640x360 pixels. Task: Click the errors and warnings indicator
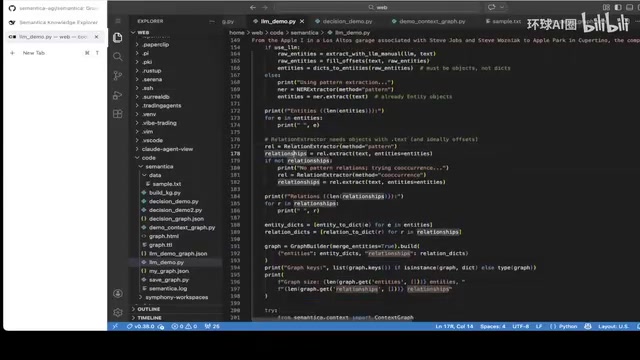click(x=184, y=326)
